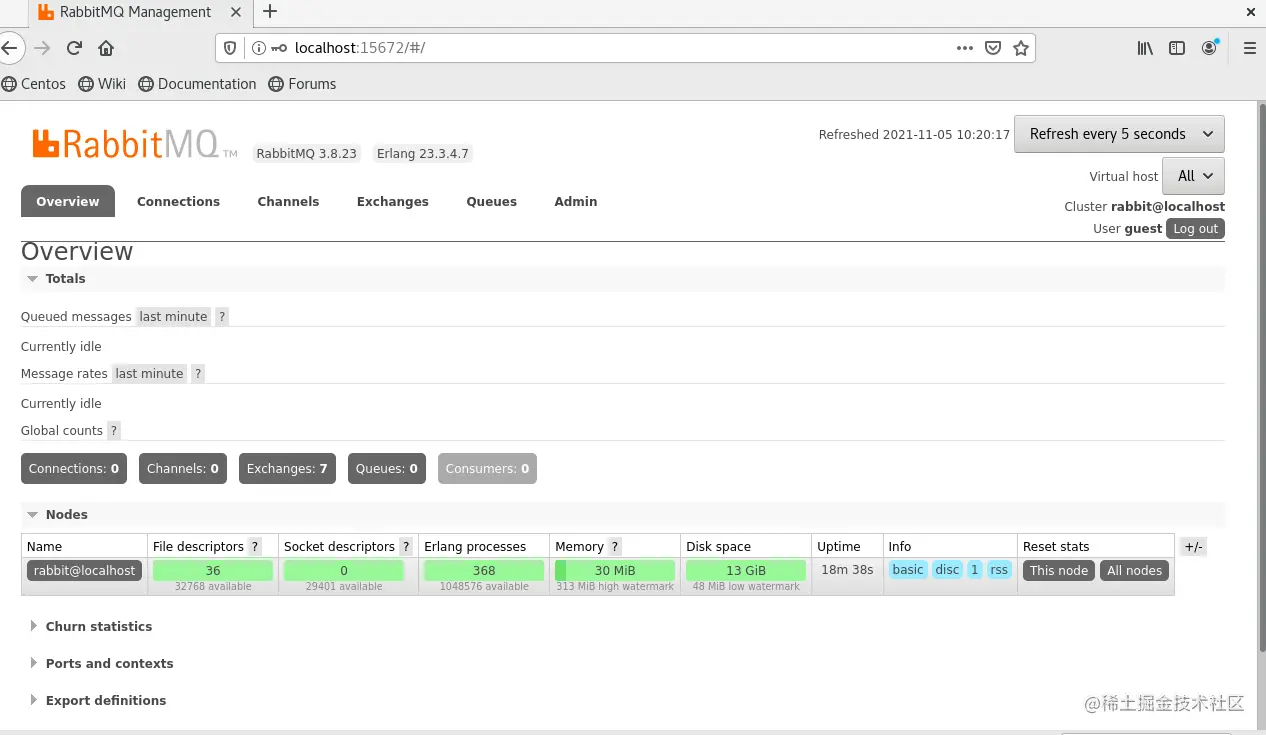Open the Firefox account avatar icon
This screenshot has height=735, width=1266.
(1210, 48)
